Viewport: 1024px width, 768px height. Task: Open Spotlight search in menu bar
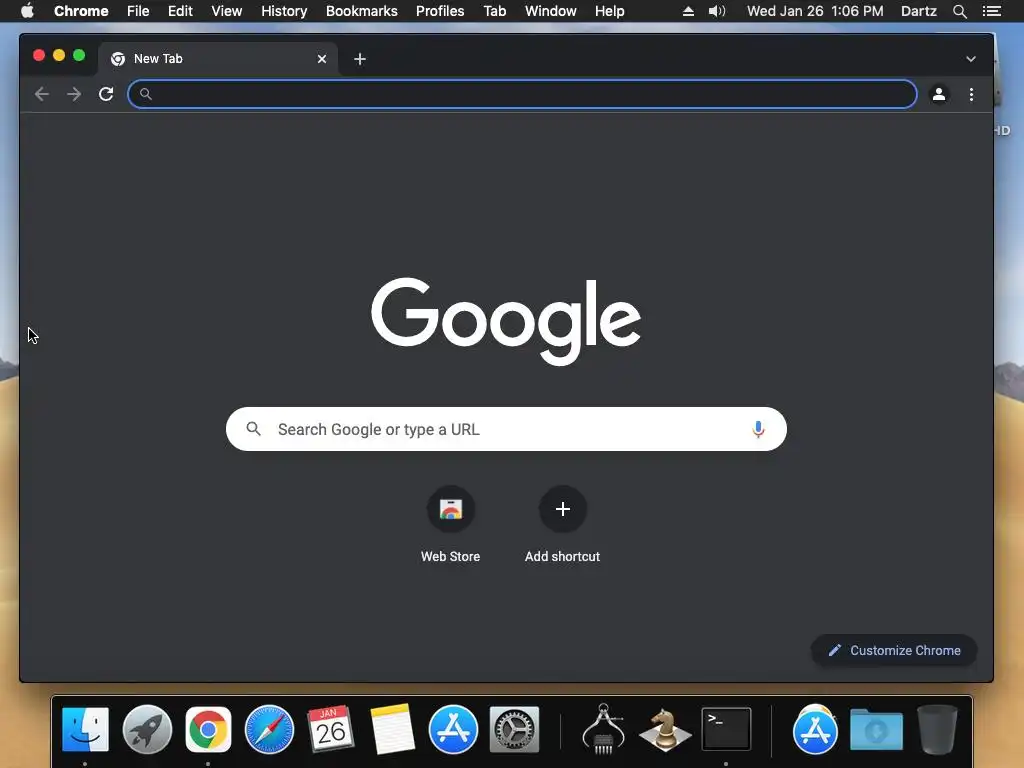[959, 11]
